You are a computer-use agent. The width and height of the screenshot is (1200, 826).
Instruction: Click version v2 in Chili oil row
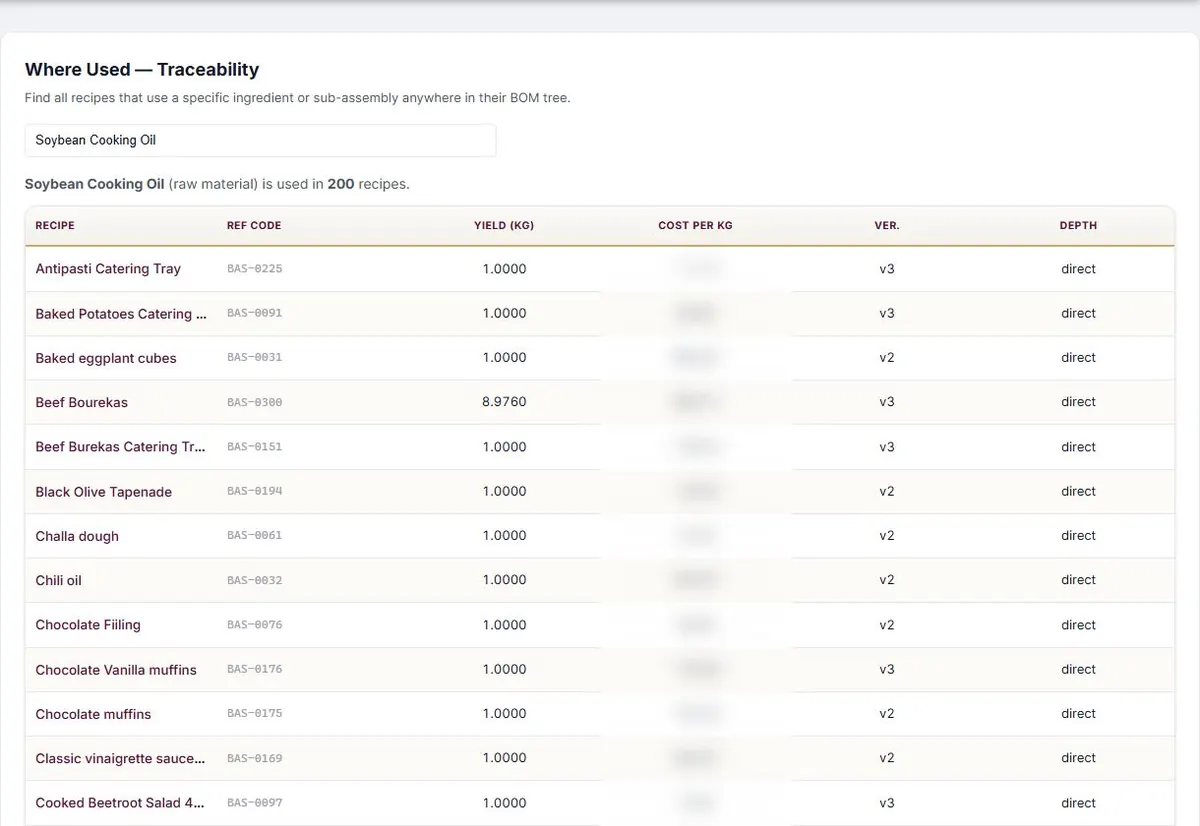click(x=887, y=580)
